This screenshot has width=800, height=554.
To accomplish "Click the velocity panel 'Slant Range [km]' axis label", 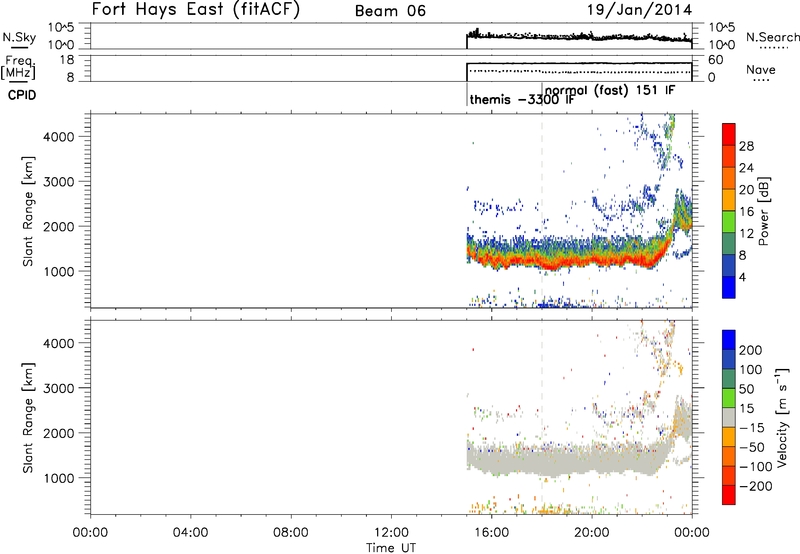I will tap(28, 417).
